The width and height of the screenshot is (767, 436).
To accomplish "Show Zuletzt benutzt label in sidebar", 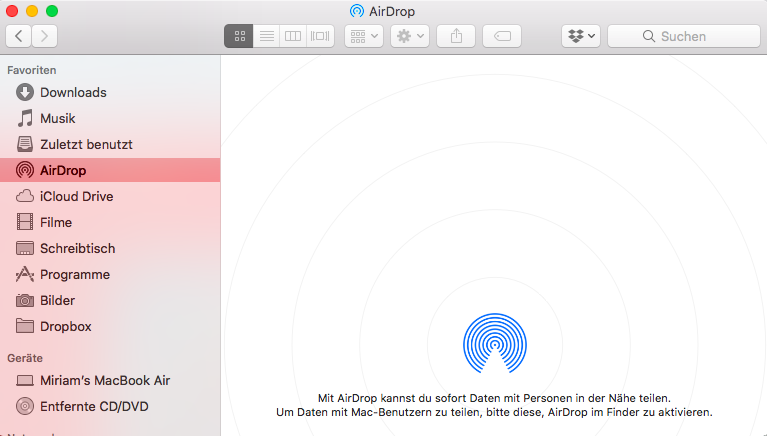I will (x=86, y=144).
